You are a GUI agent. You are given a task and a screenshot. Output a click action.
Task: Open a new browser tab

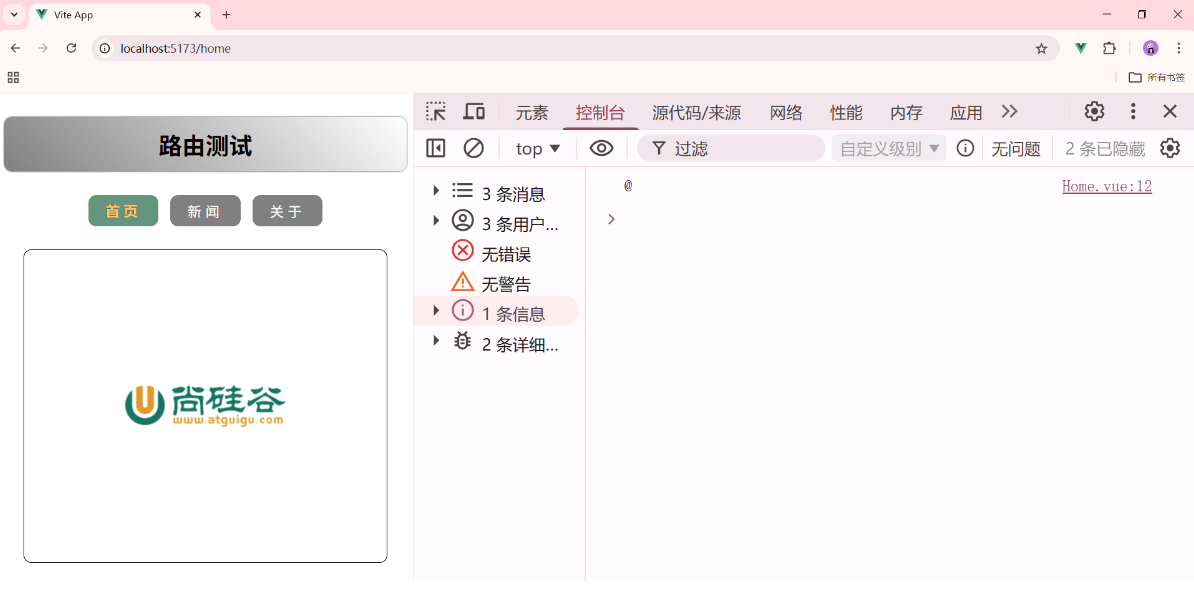pyautogui.click(x=226, y=14)
